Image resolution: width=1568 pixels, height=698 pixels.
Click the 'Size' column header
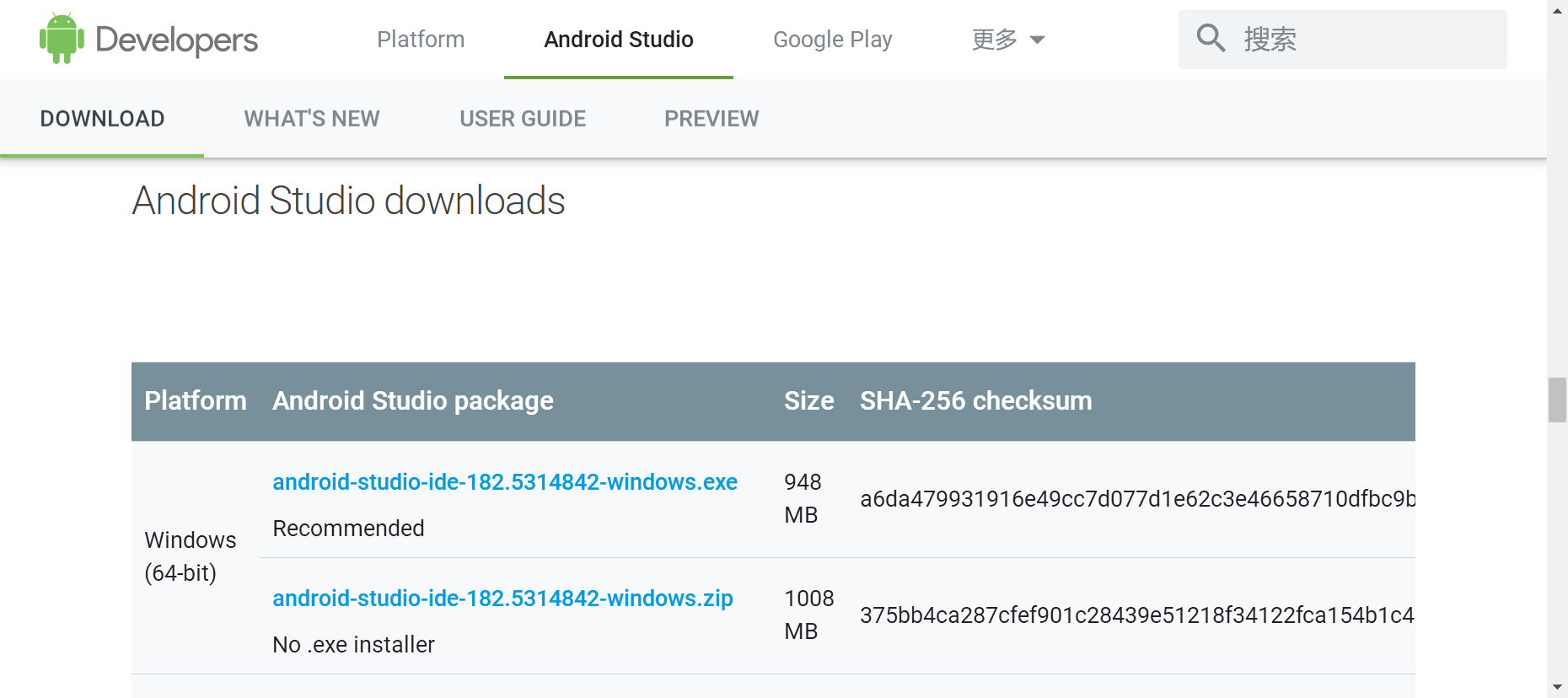coord(808,401)
